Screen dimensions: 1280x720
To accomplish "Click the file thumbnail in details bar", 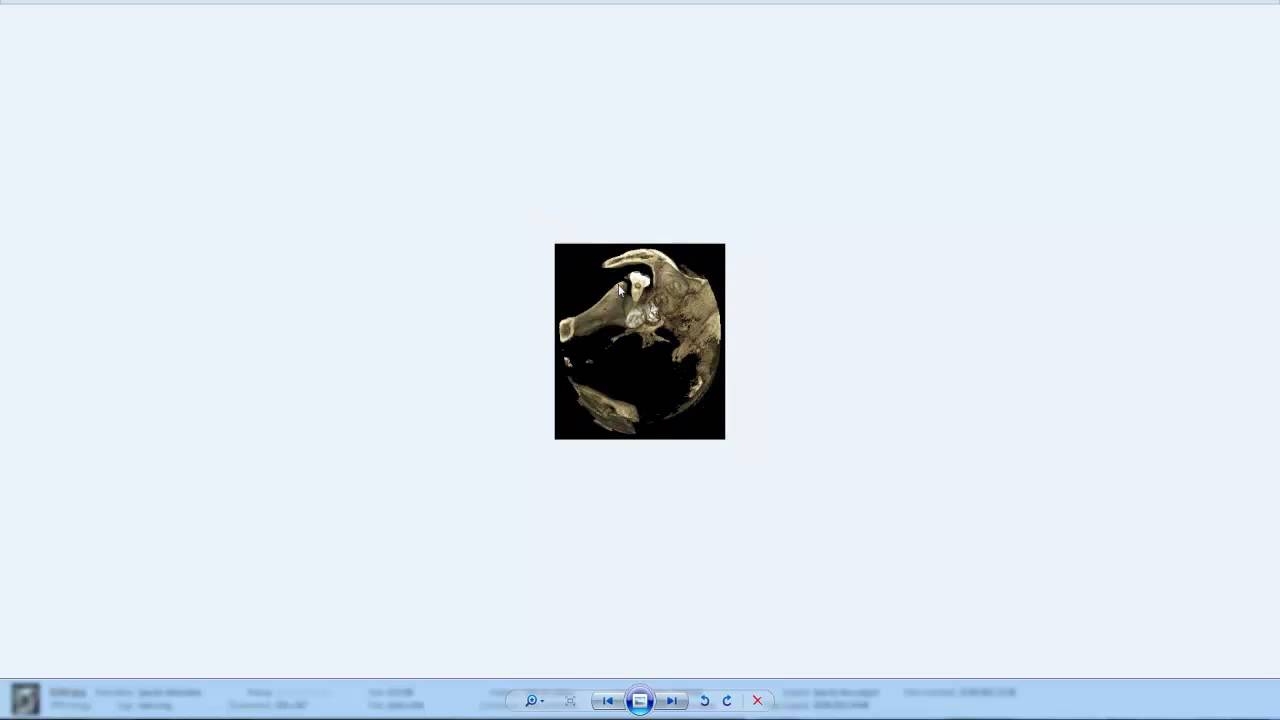I will (26, 698).
